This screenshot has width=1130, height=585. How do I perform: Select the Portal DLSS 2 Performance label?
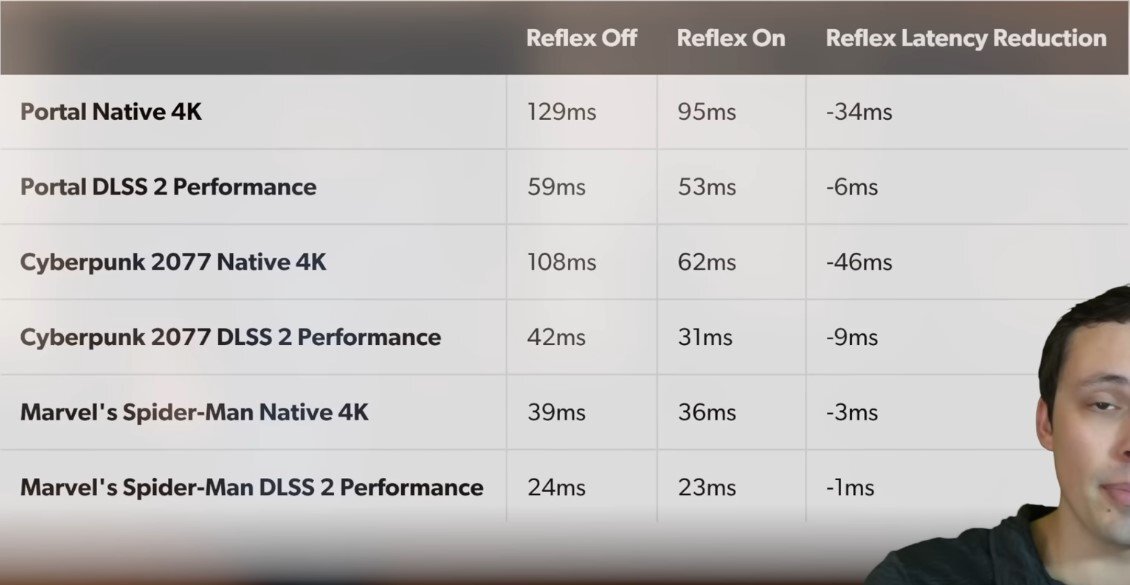point(168,187)
